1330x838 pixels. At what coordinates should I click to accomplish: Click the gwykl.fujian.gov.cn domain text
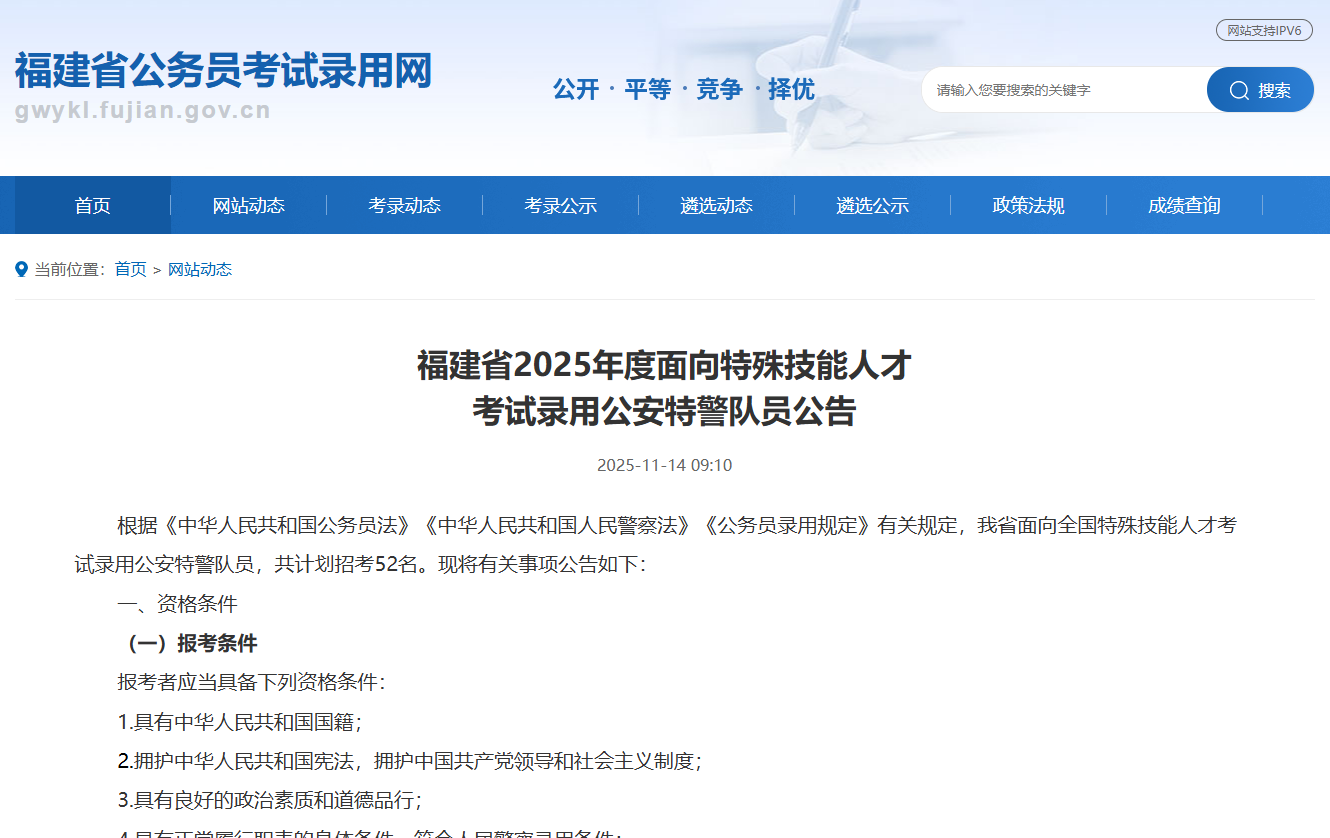coord(140,112)
